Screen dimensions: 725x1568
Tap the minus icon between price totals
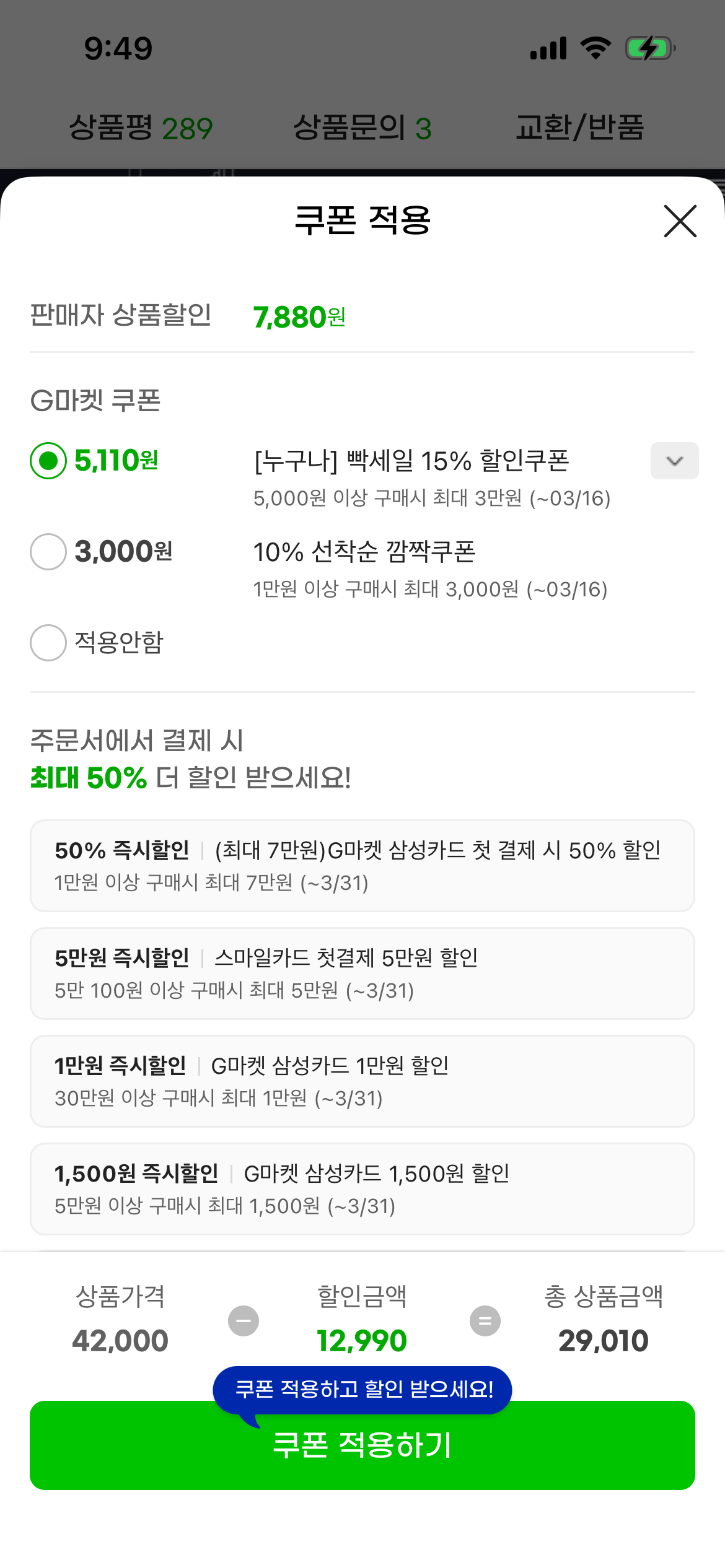point(244,1321)
